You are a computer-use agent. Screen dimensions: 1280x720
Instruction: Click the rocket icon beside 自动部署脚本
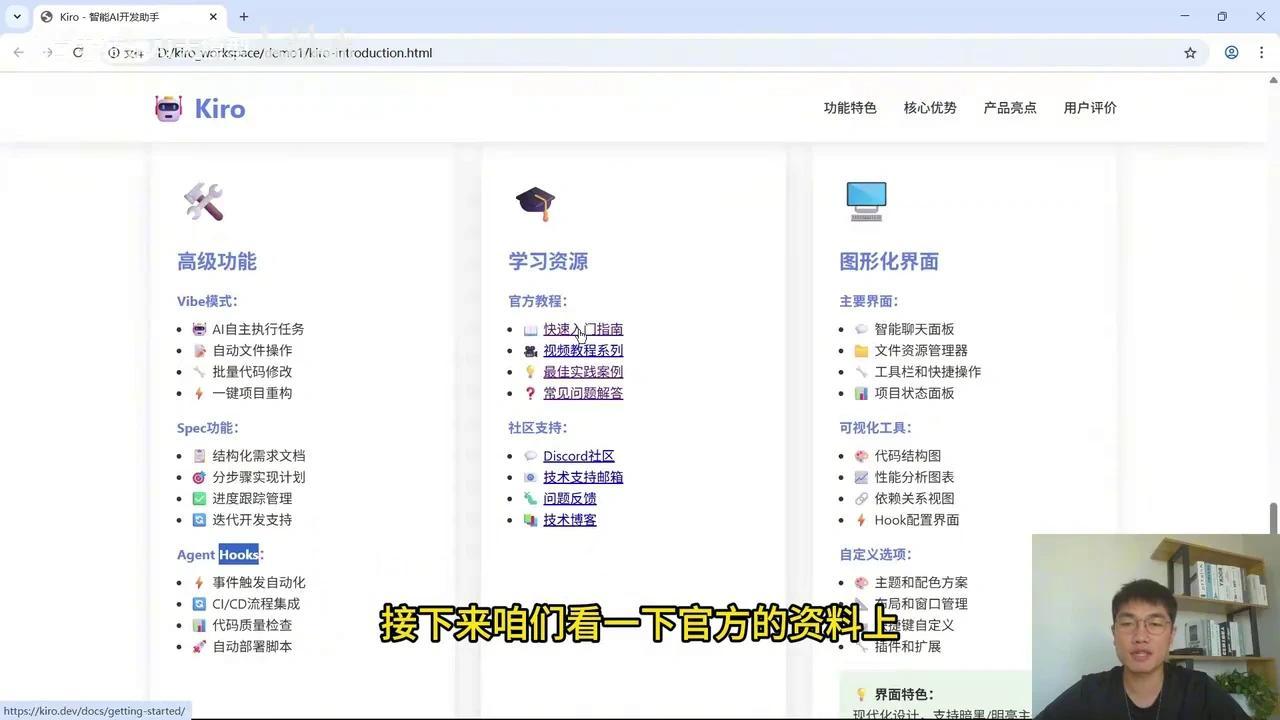click(199, 646)
